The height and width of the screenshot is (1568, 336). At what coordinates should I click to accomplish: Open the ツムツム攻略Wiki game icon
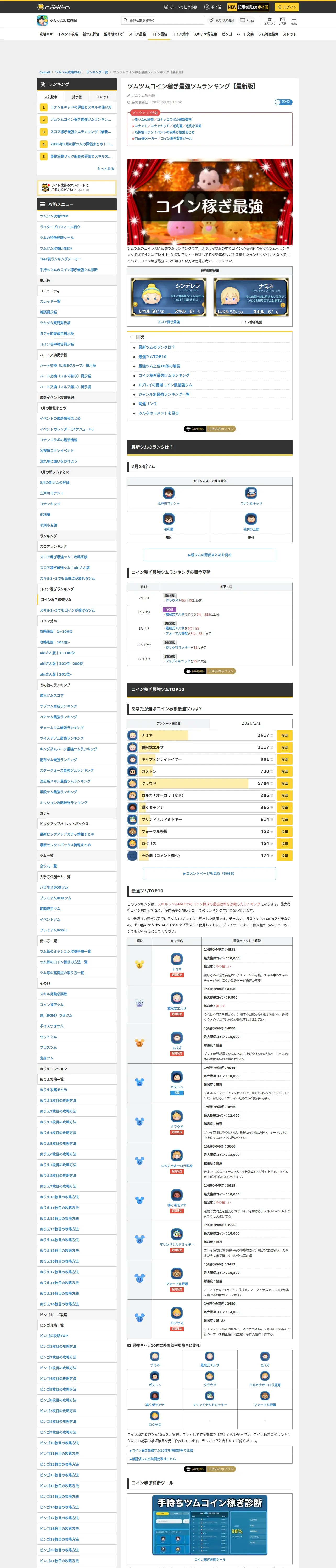[42, 21]
